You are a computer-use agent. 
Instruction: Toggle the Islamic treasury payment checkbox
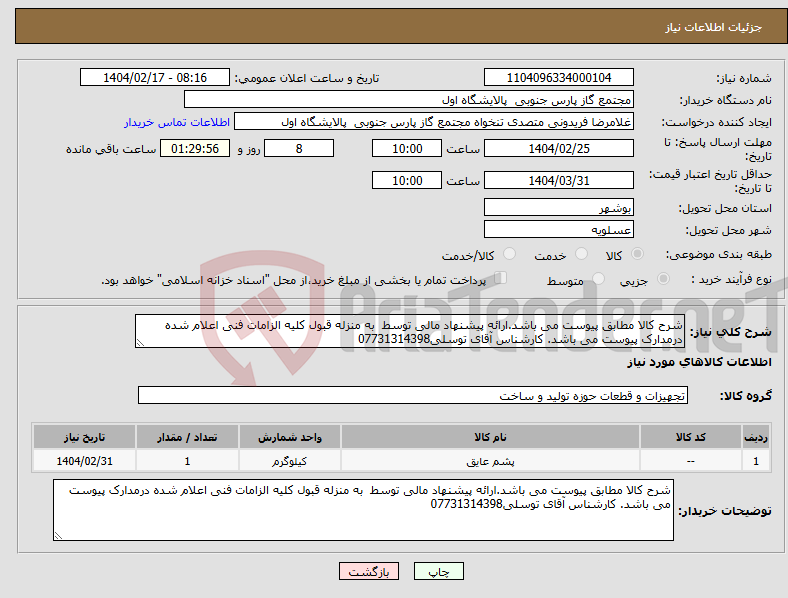[x=500, y=278]
